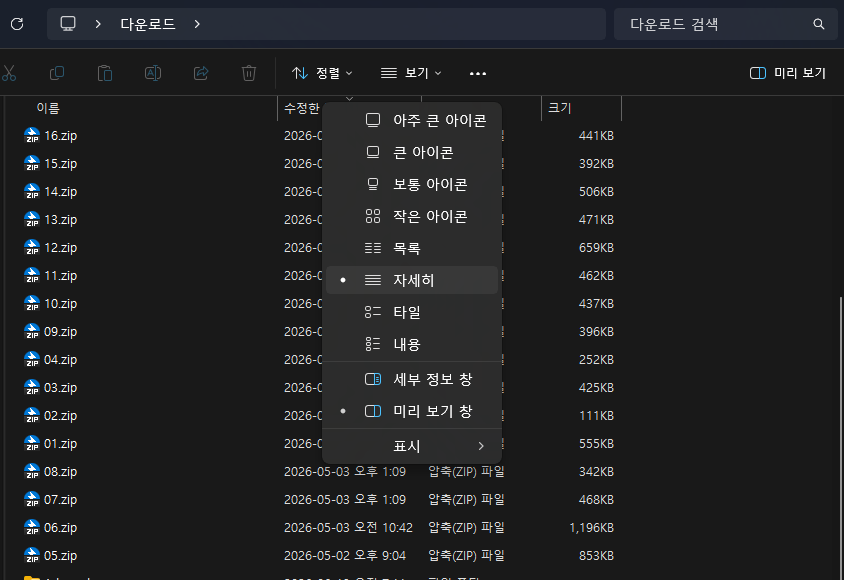
Task: Select 작은 아이콘 view option
Action: (x=412, y=216)
